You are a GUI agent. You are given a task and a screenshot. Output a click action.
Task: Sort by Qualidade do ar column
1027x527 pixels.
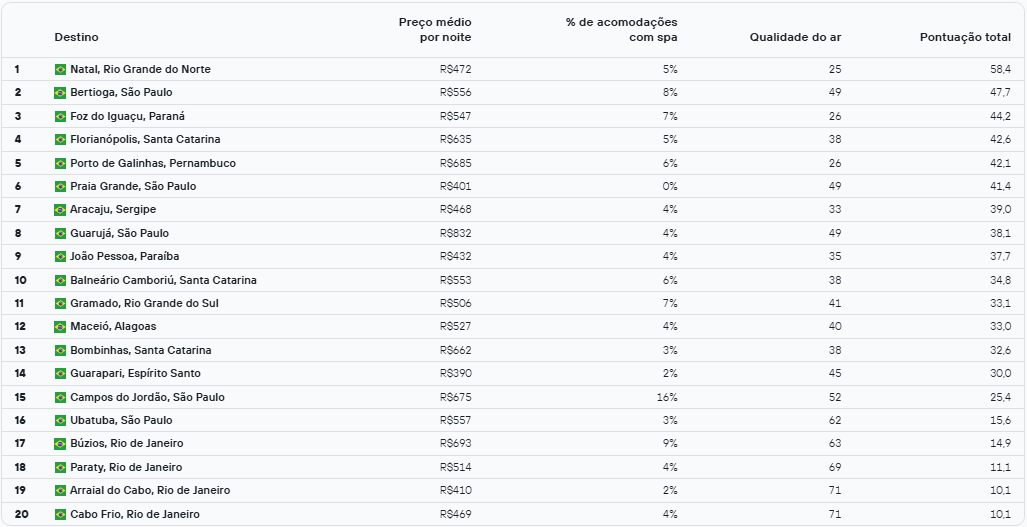(x=795, y=37)
